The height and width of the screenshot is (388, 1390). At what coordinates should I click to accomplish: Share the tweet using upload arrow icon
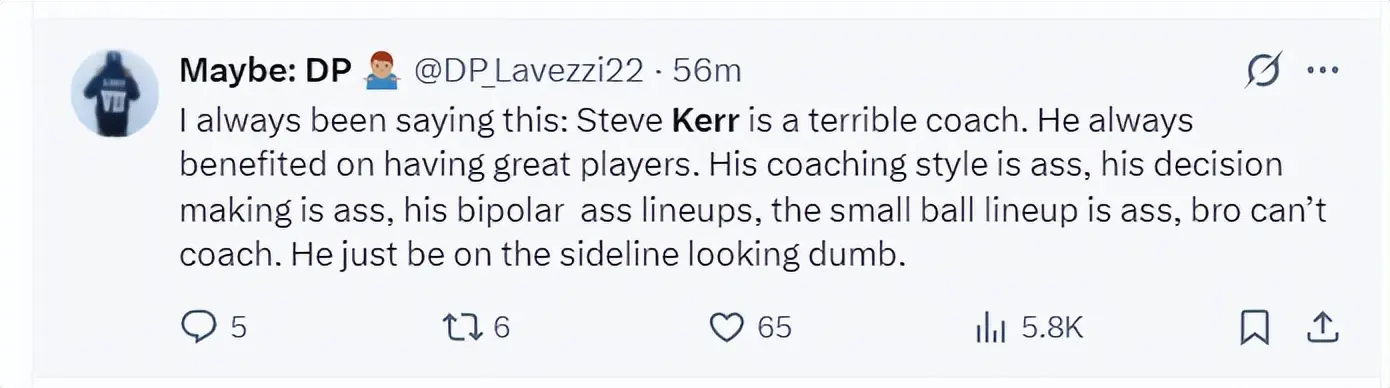pyautogui.click(x=1322, y=327)
